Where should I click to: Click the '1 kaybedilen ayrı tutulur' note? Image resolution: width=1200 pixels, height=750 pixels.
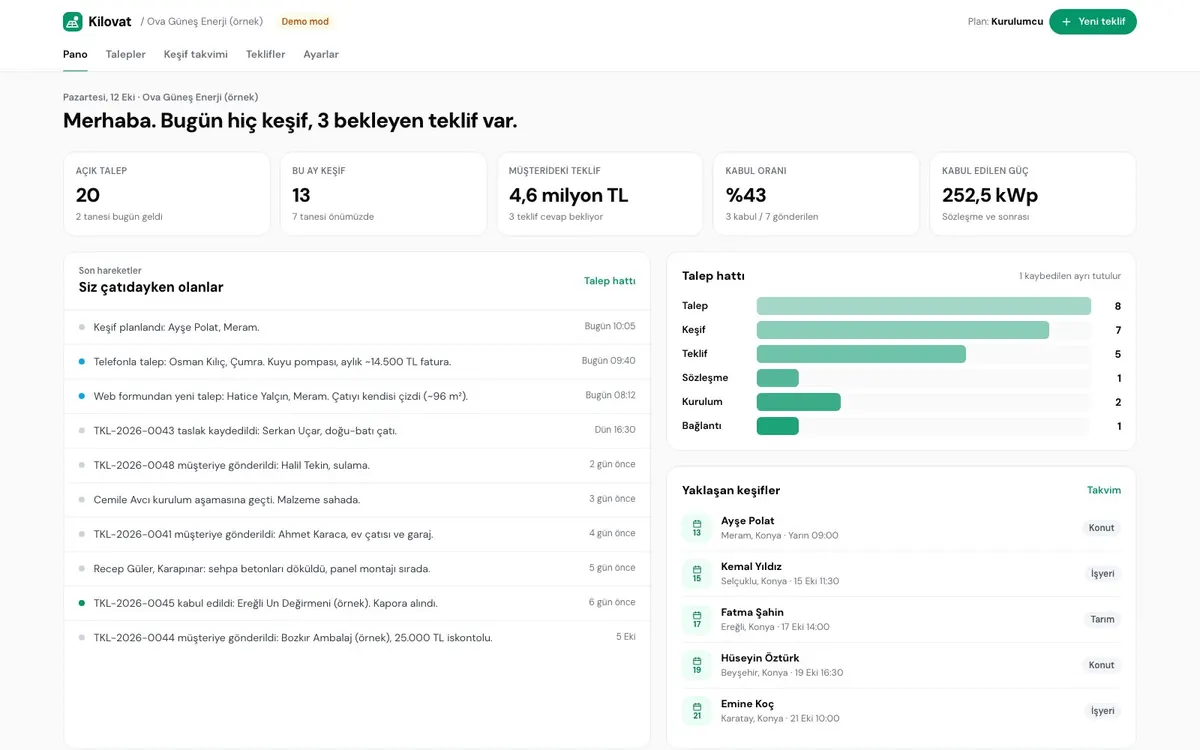[x=1070, y=276]
